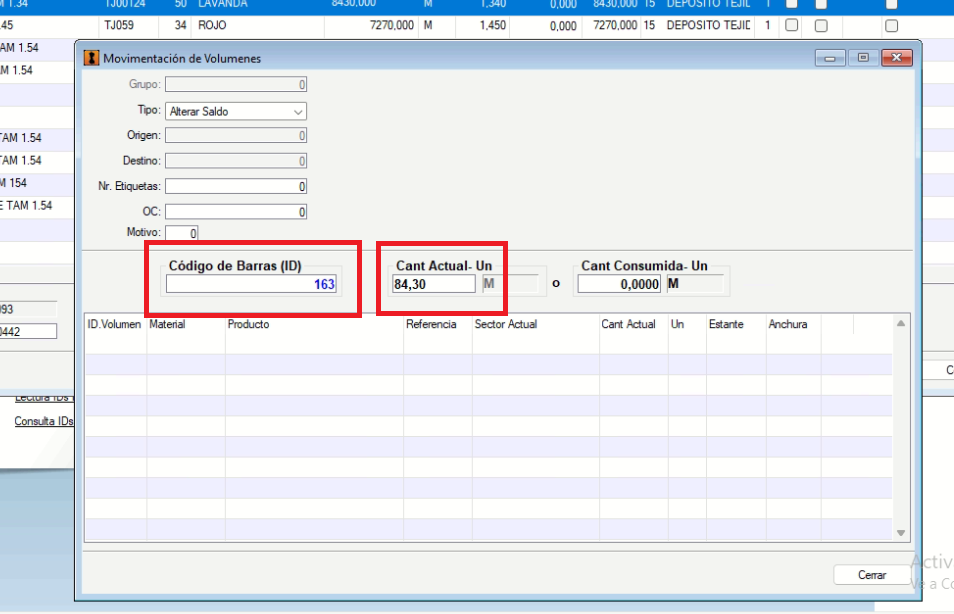The height and width of the screenshot is (614, 954).
Task: Click the Sector Actual column header
Action: pyautogui.click(x=535, y=324)
